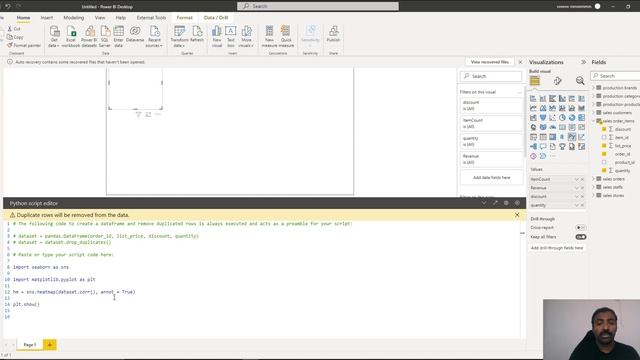Open the visual's filter icon on canvas

138,114
